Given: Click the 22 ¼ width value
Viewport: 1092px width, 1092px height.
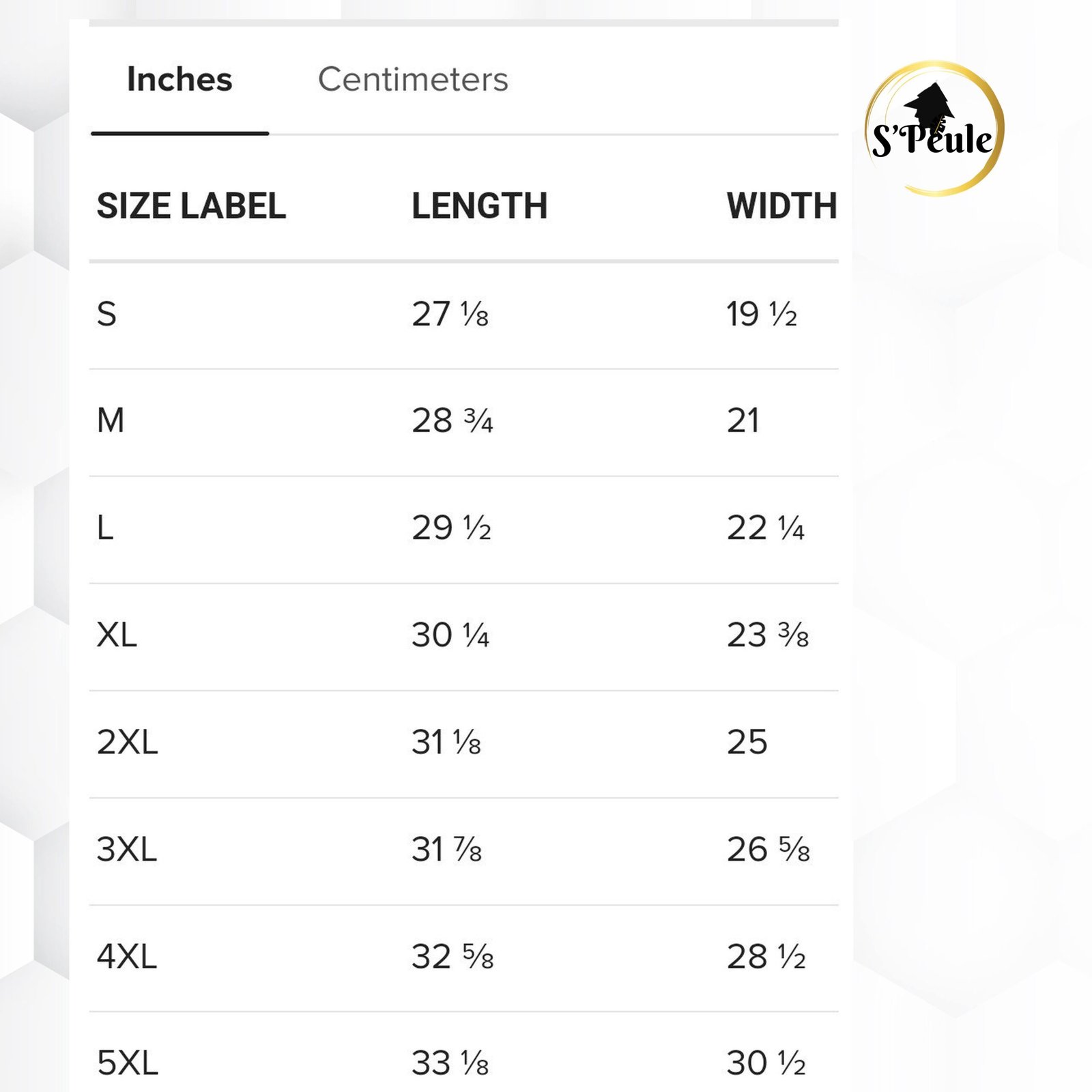Looking at the screenshot, I should tap(765, 528).
